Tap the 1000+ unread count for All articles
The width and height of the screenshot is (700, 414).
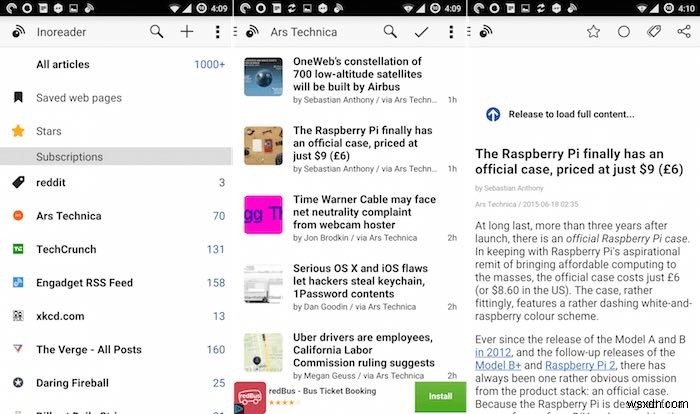pos(209,64)
